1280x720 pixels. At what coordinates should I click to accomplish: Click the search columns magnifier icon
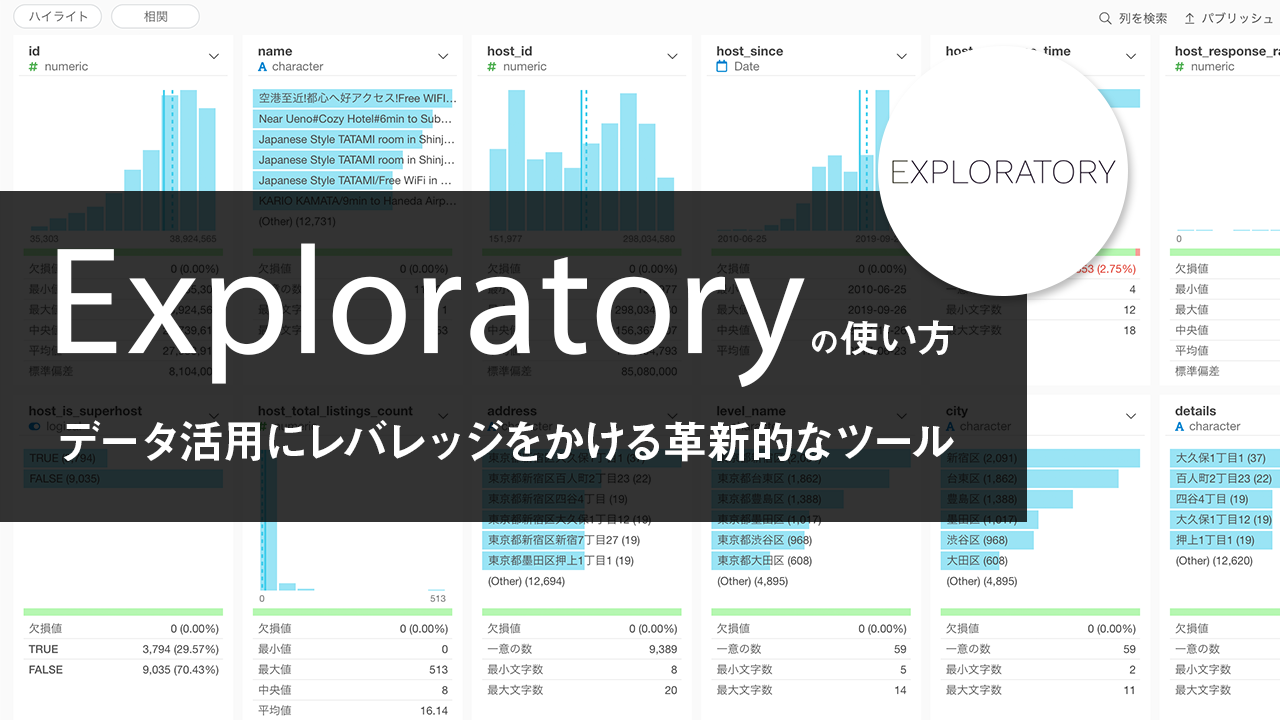1105,18
